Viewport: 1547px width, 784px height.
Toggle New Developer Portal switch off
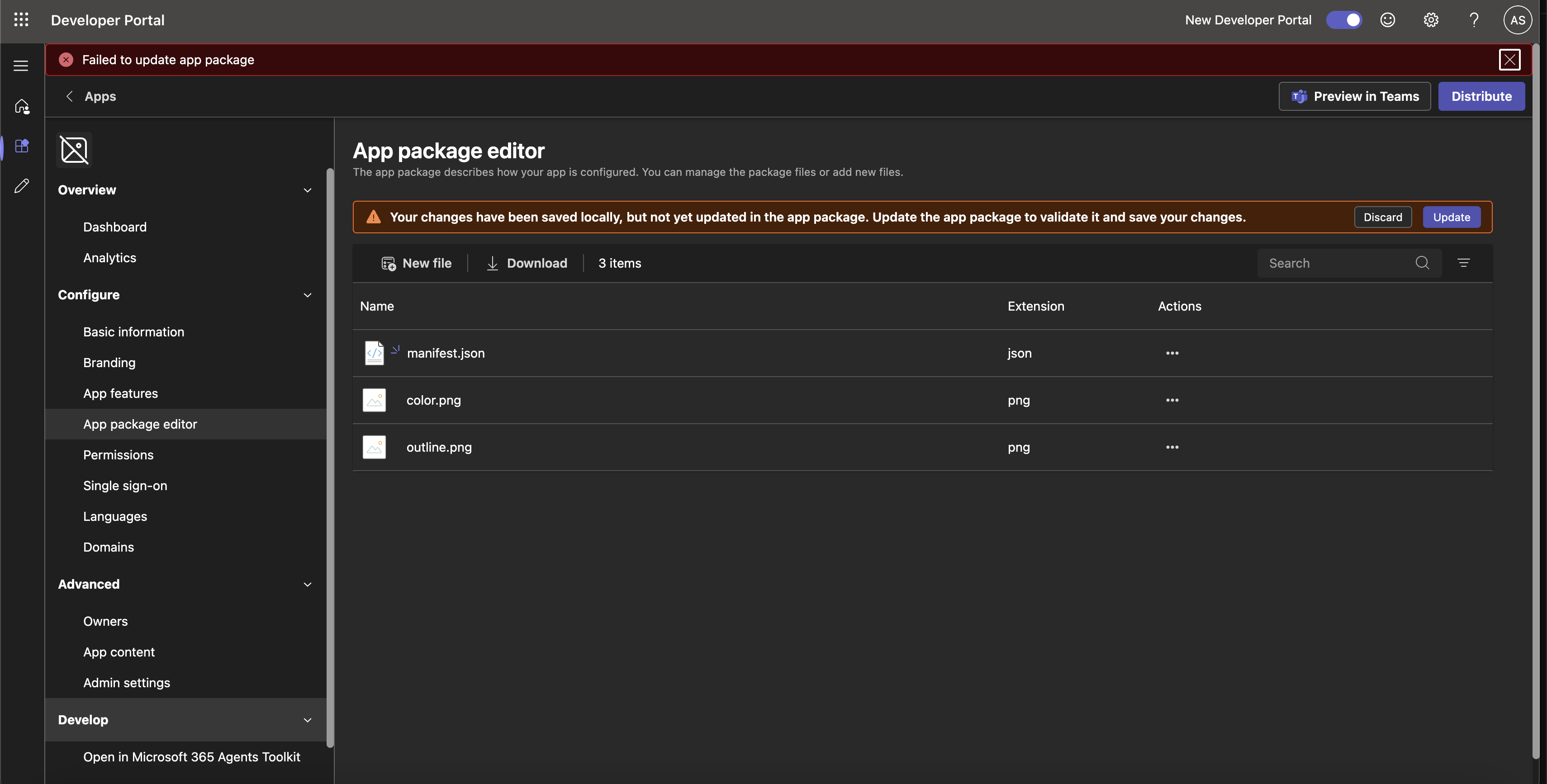pos(1344,20)
